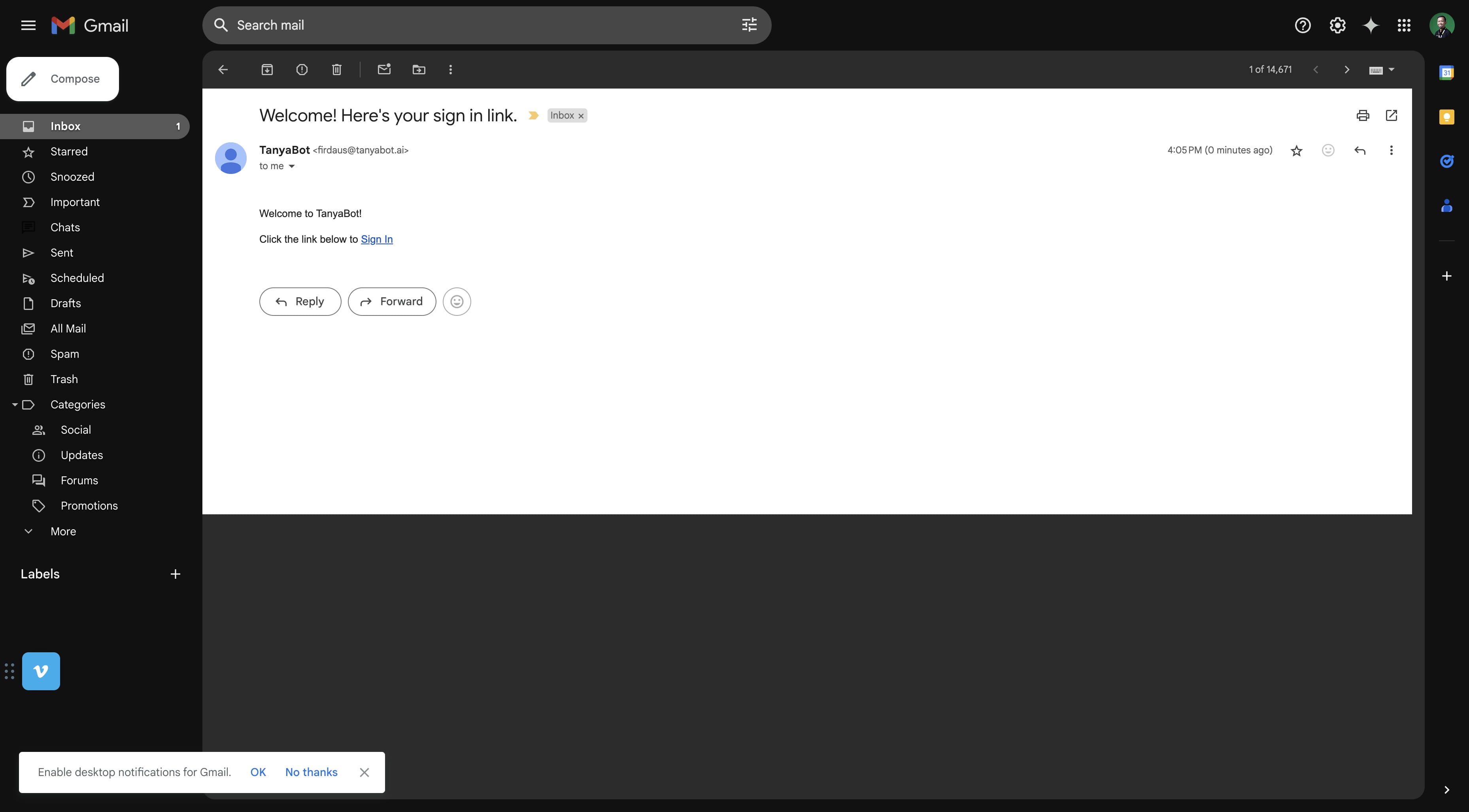Open search options filter icon

click(x=749, y=25)
